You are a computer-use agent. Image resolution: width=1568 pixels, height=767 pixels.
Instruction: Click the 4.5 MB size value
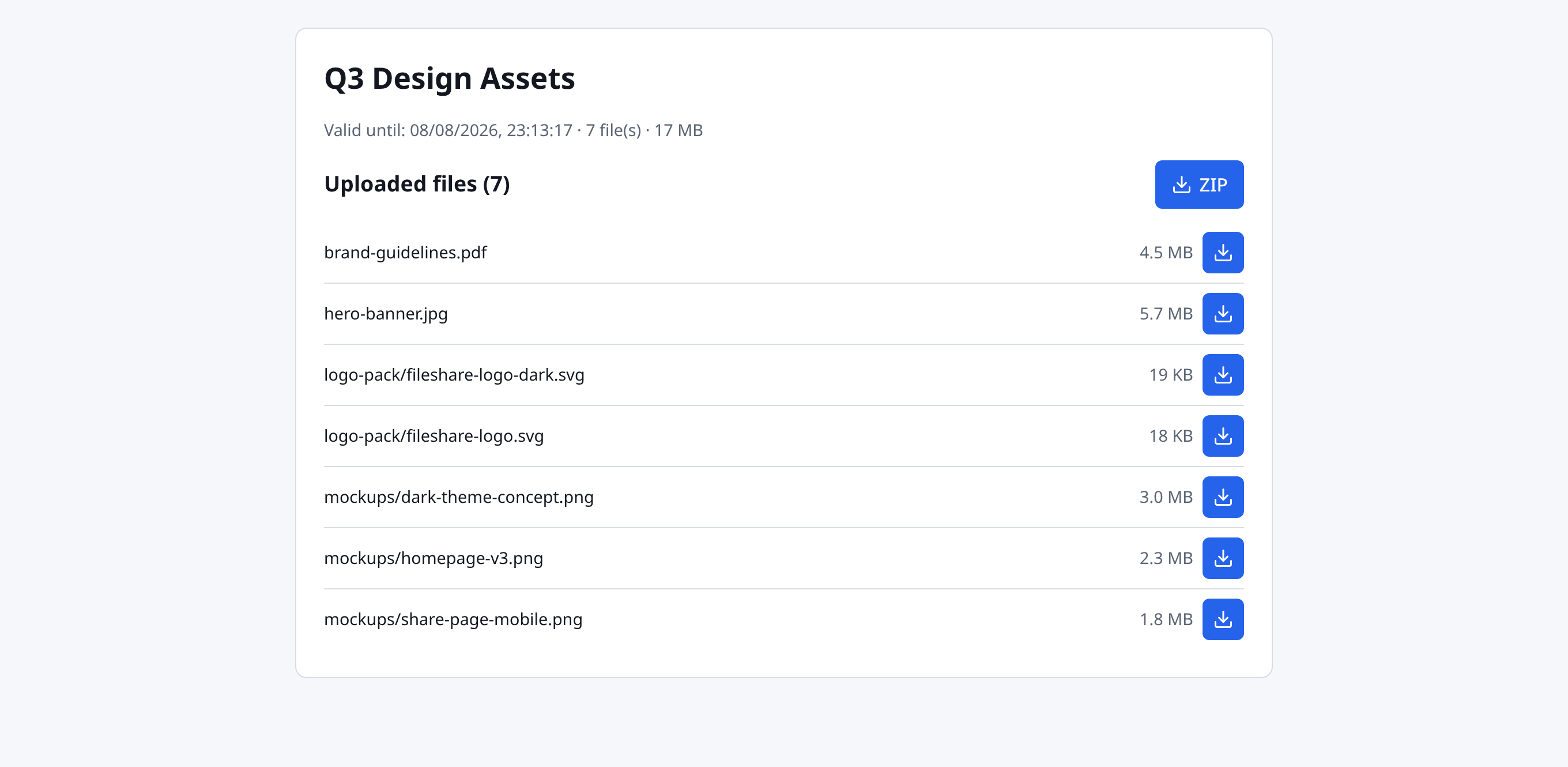[1166, 253]
